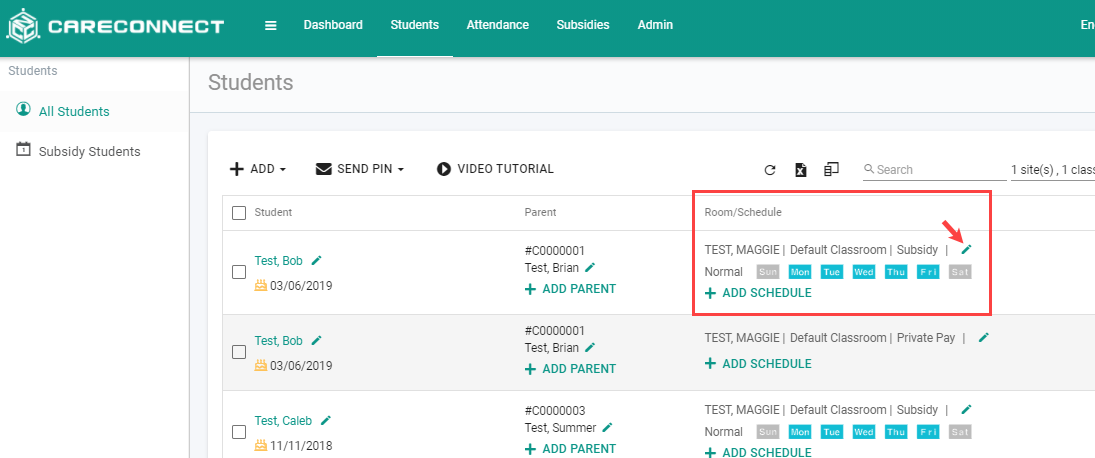The image size is (1095, 458).
Task: Open the Attendance tab
Action: (498, 25)
